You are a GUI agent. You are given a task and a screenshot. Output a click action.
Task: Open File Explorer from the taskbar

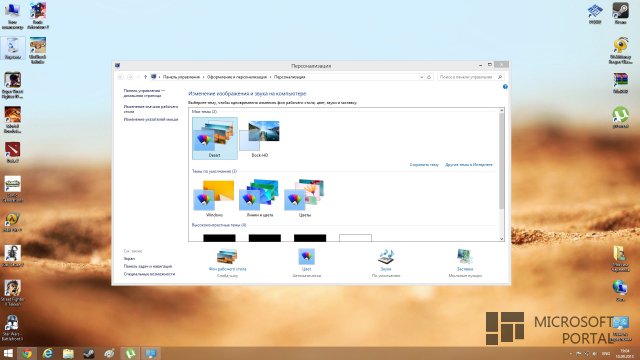click(x=68, y=353)
